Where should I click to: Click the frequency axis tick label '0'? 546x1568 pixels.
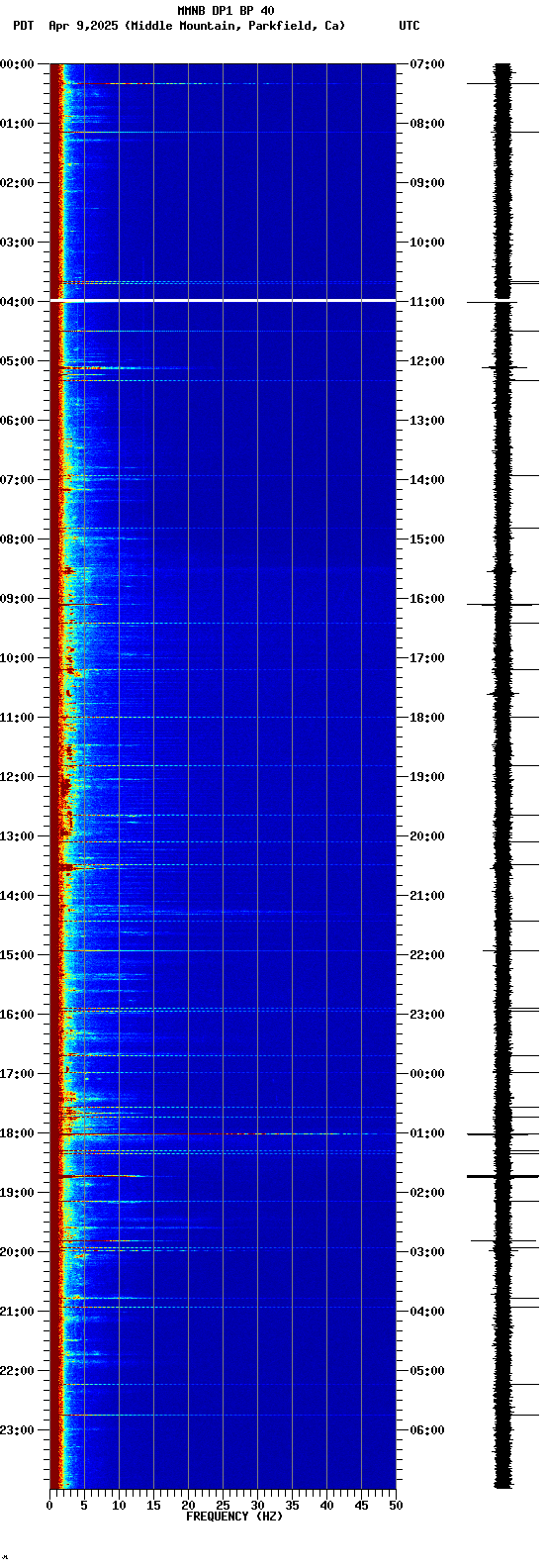tap(49, 1506)
